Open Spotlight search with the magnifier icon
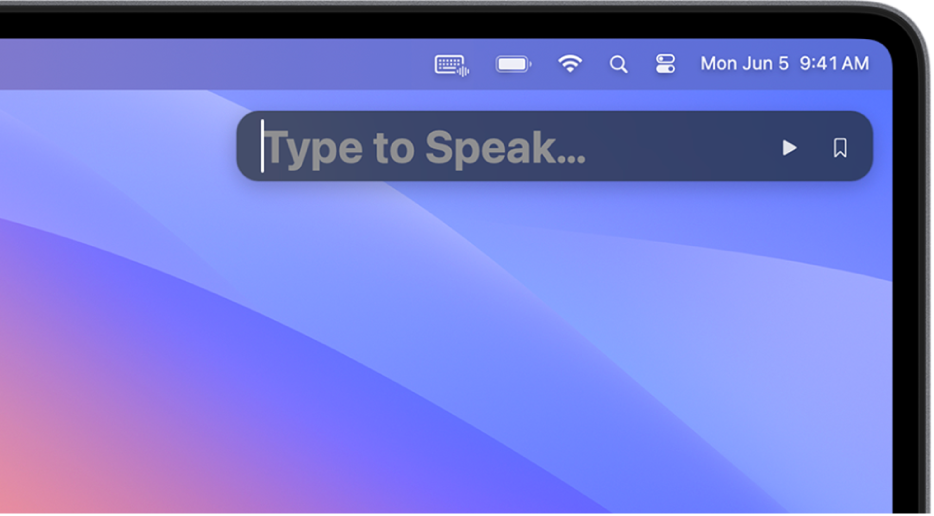The height and width of the screenshot is (516, 934). pos(619,65)
